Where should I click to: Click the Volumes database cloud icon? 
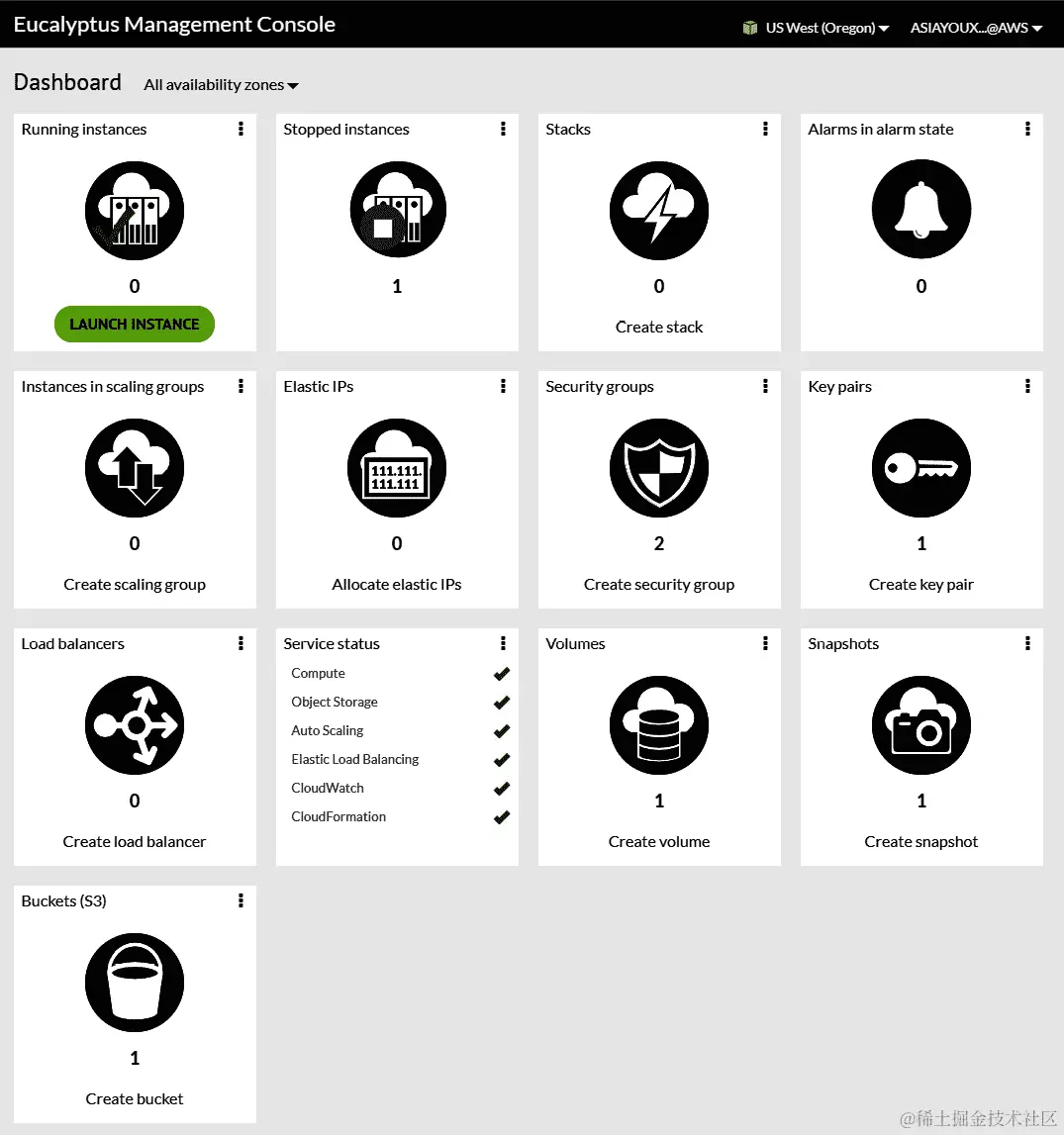pyautogui.click(x=658, y=725)
